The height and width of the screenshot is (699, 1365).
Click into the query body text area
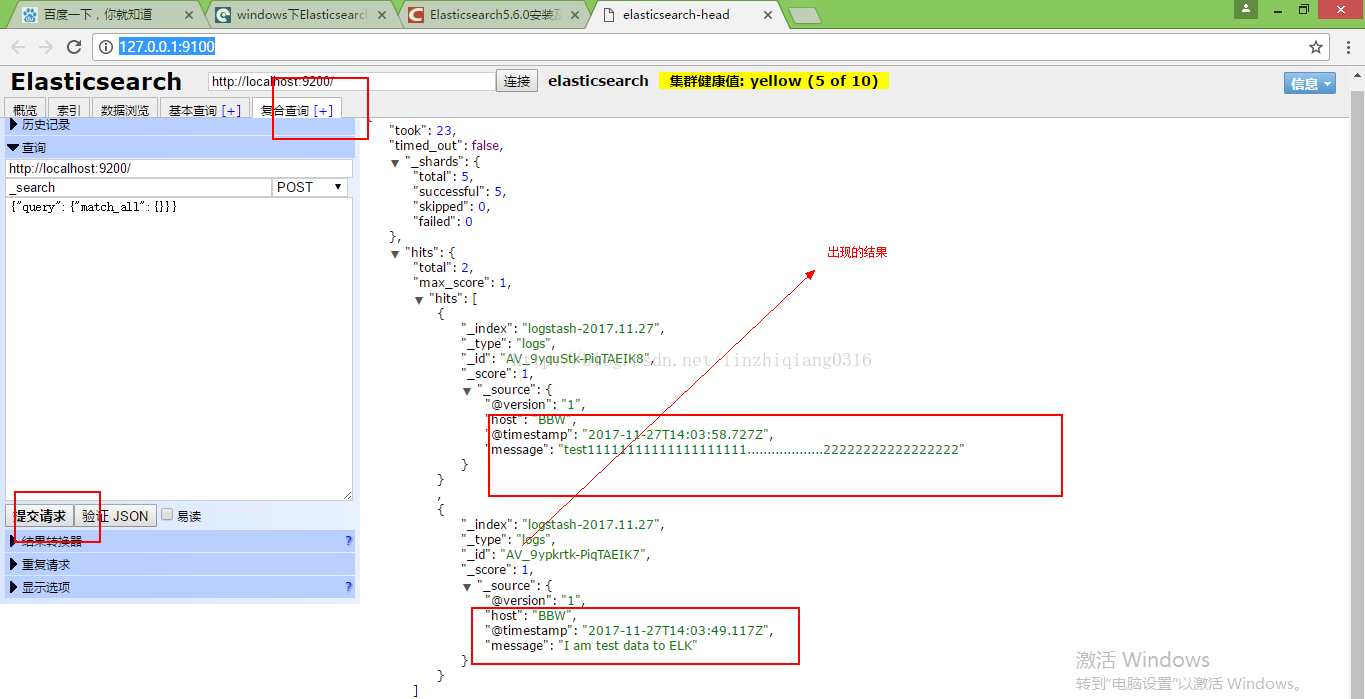click(179, 349)
